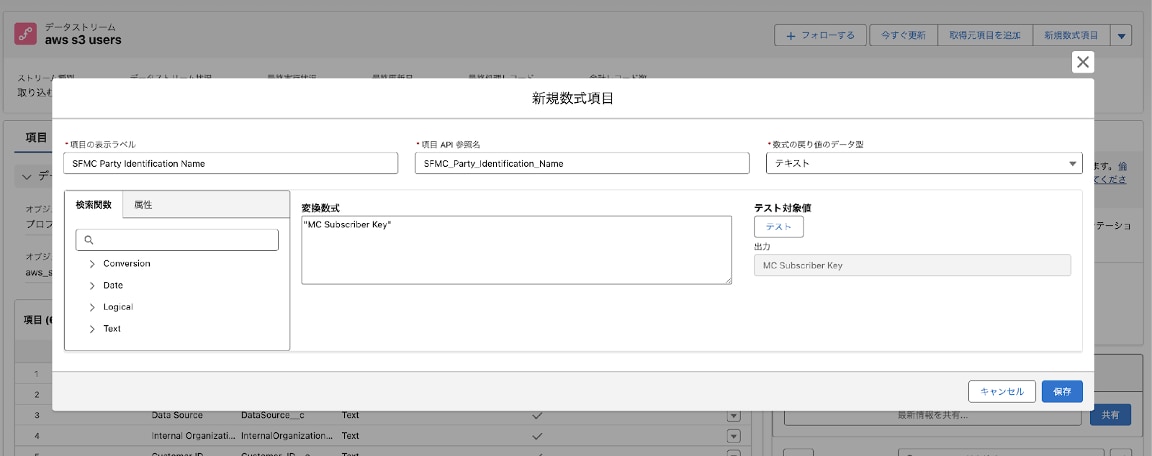
Task: Open the header actions dropdown arrow next to 新規数式項目
Action: [x=1121, y=35]
